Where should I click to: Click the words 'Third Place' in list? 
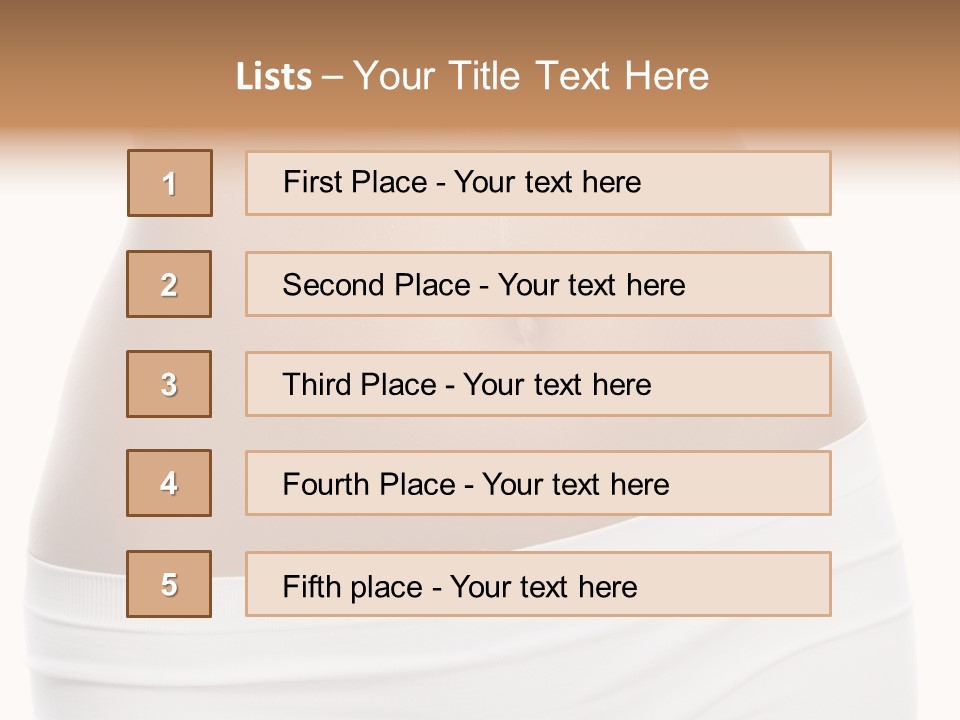pos(359,384)
